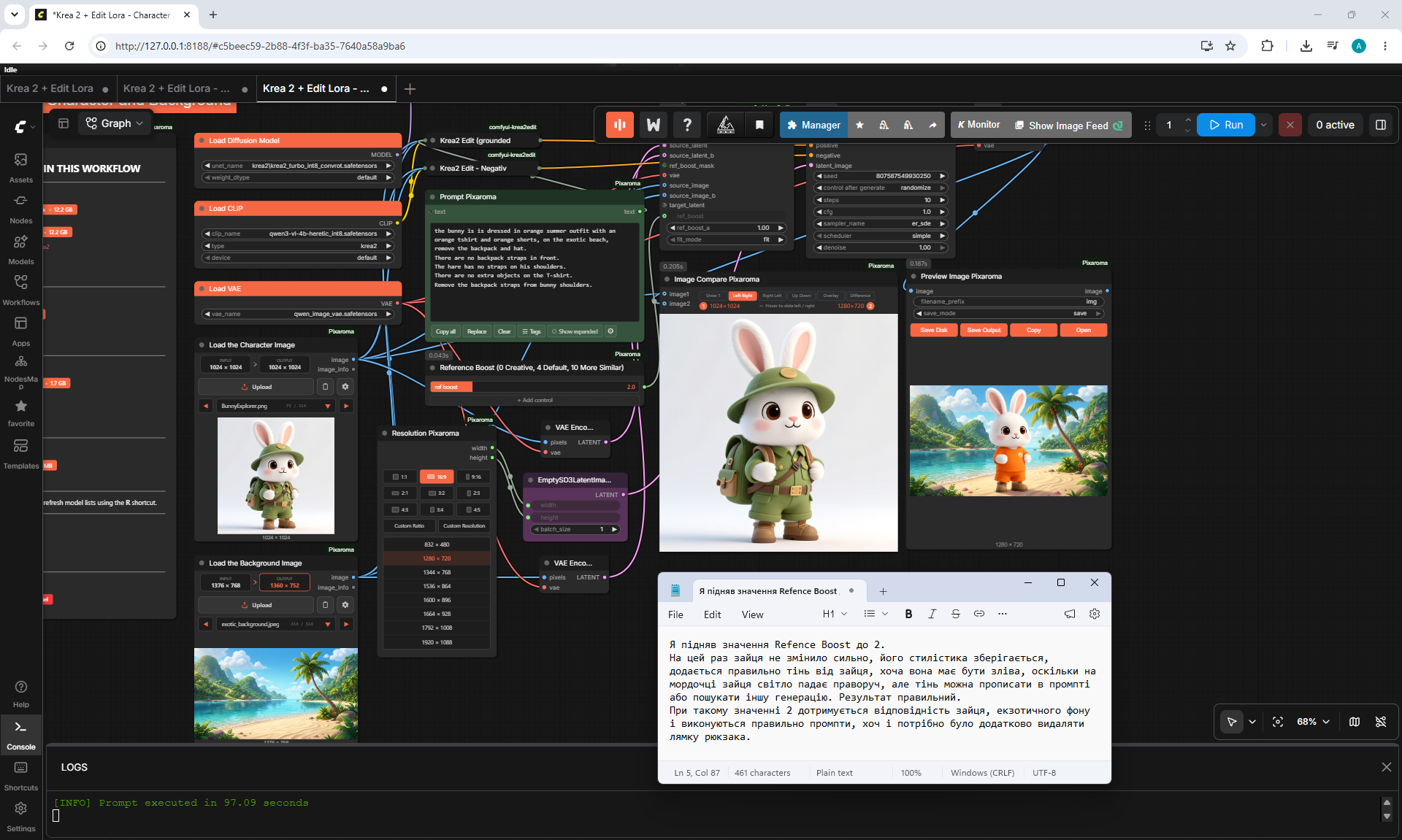
Task: Apply italic formatting in Notepad
Action: (932, 614)
